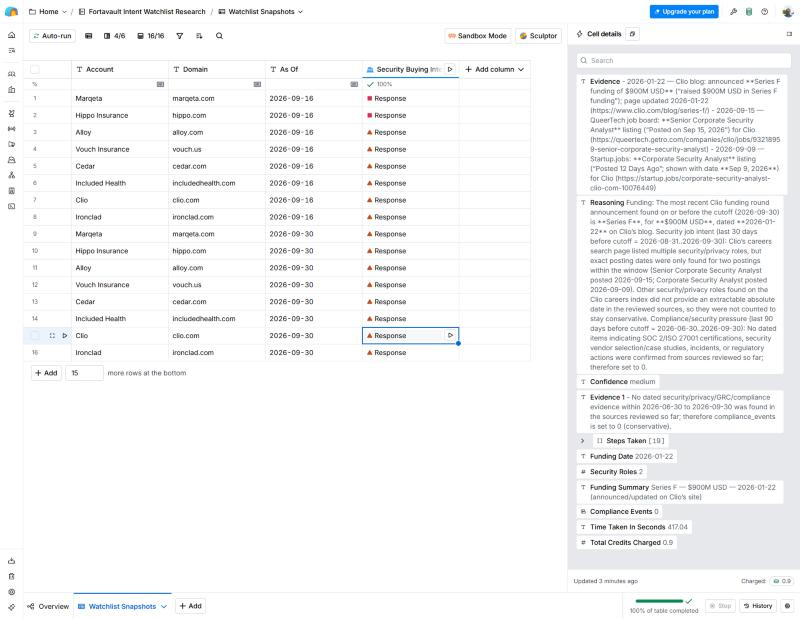
Task: Click the Add rows button below the table
Action: coord(46,373)
